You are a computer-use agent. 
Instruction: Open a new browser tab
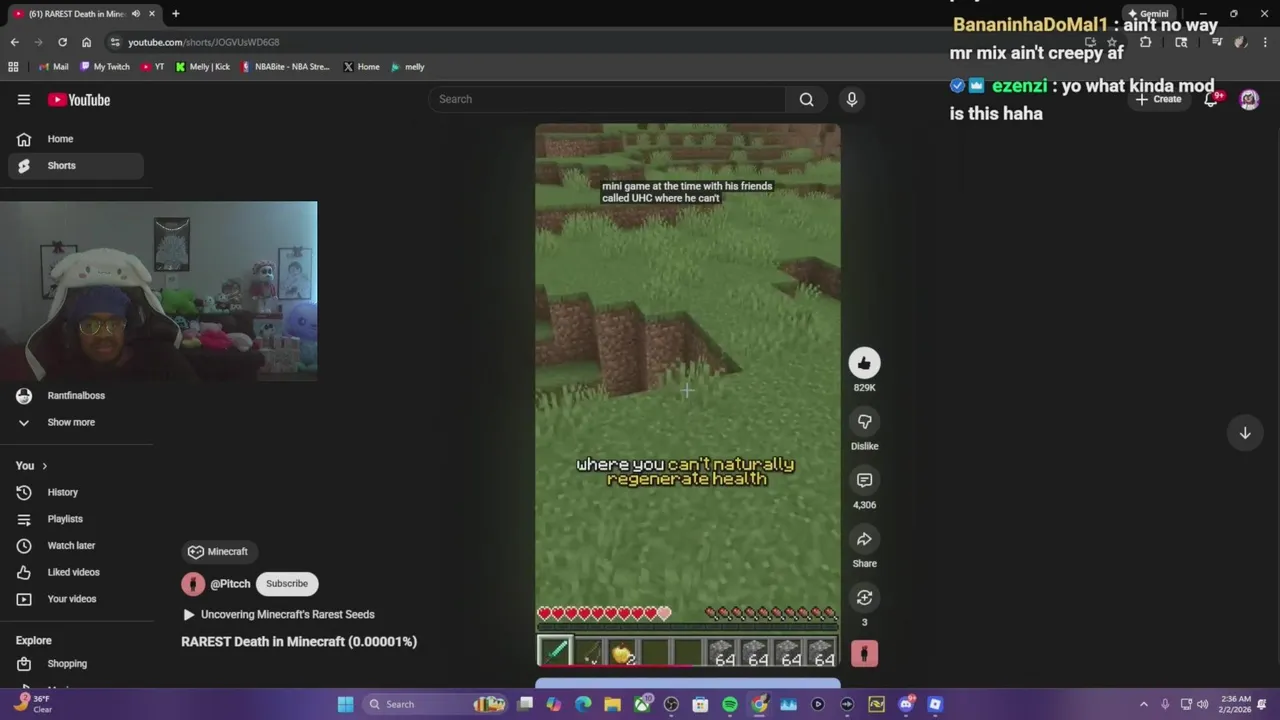(x=175, y=14)
